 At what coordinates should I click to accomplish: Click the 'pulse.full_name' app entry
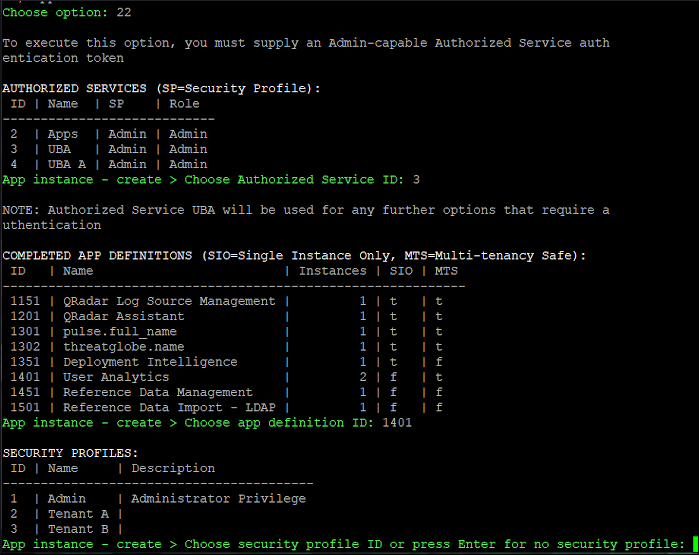tap(120, 332)
